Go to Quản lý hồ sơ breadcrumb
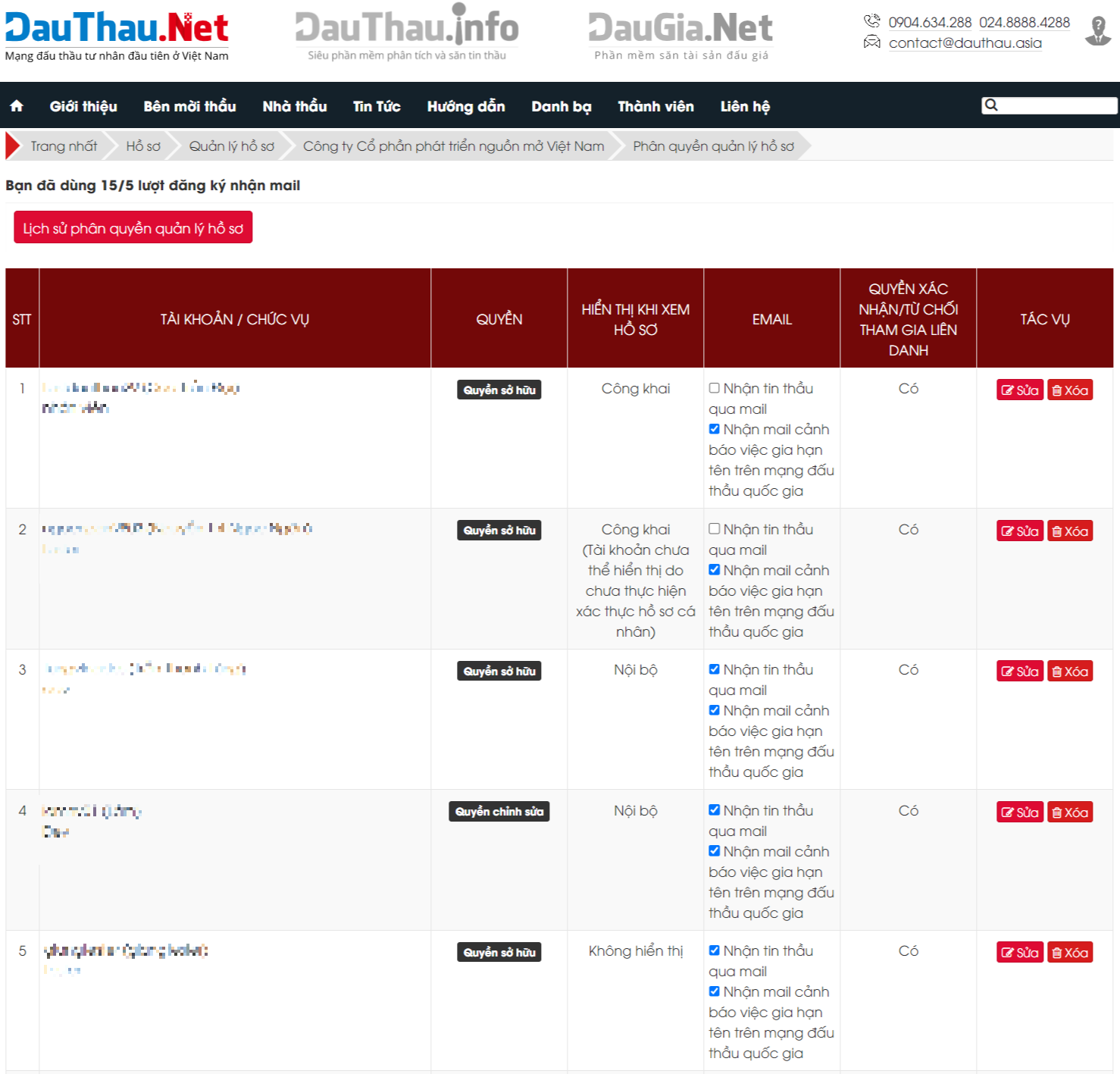 click(x=232, y=146)
